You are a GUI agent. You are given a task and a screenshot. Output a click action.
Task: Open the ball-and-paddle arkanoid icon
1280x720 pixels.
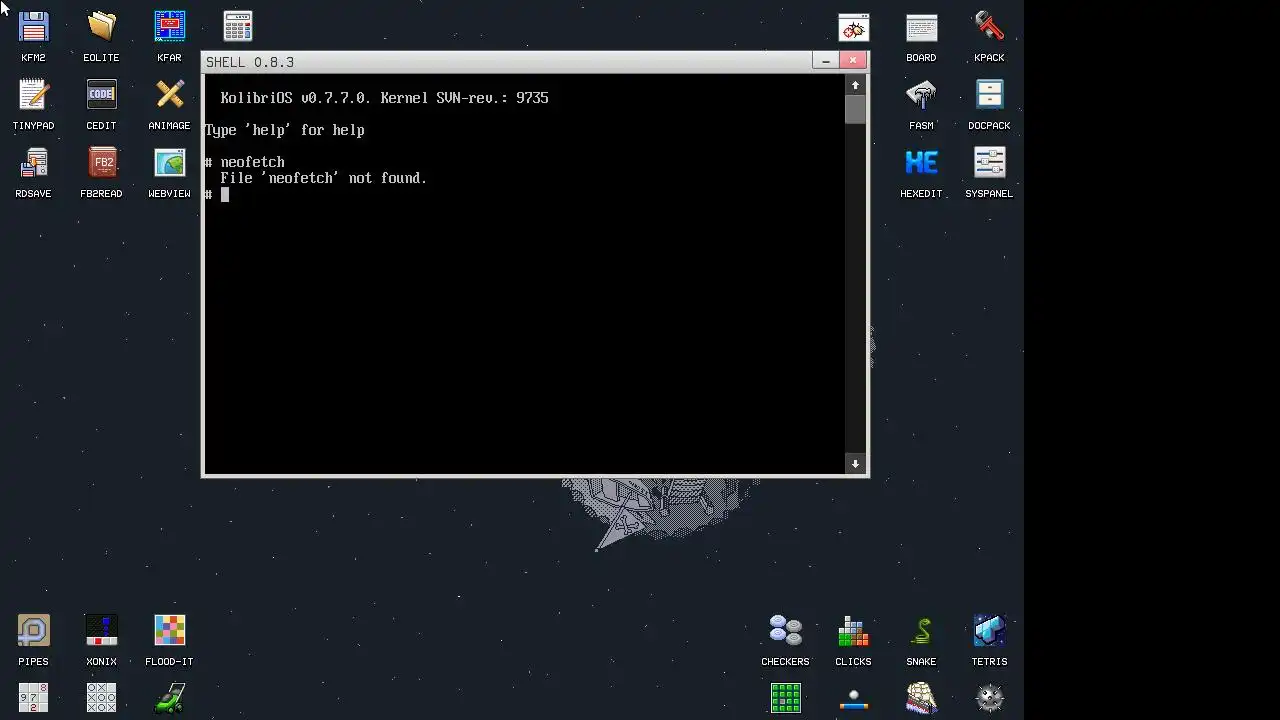click(x=853, y=698)
